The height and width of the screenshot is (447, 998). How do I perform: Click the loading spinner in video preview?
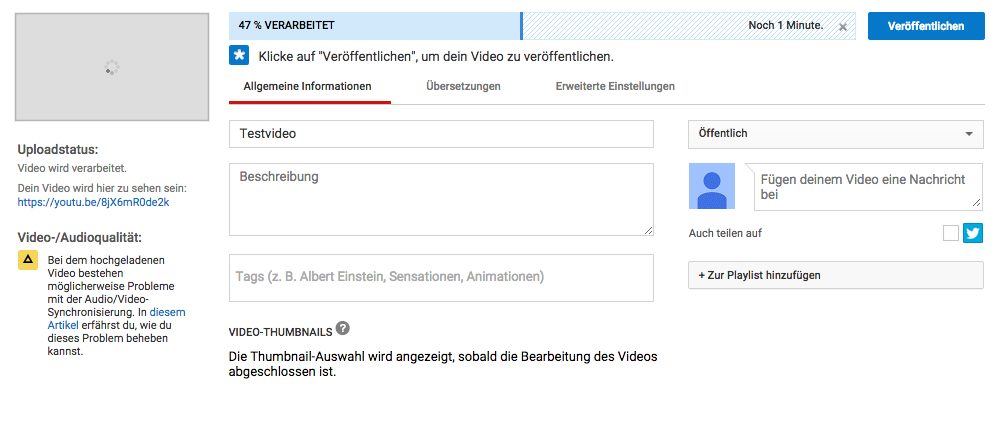(x=111, y=67)
